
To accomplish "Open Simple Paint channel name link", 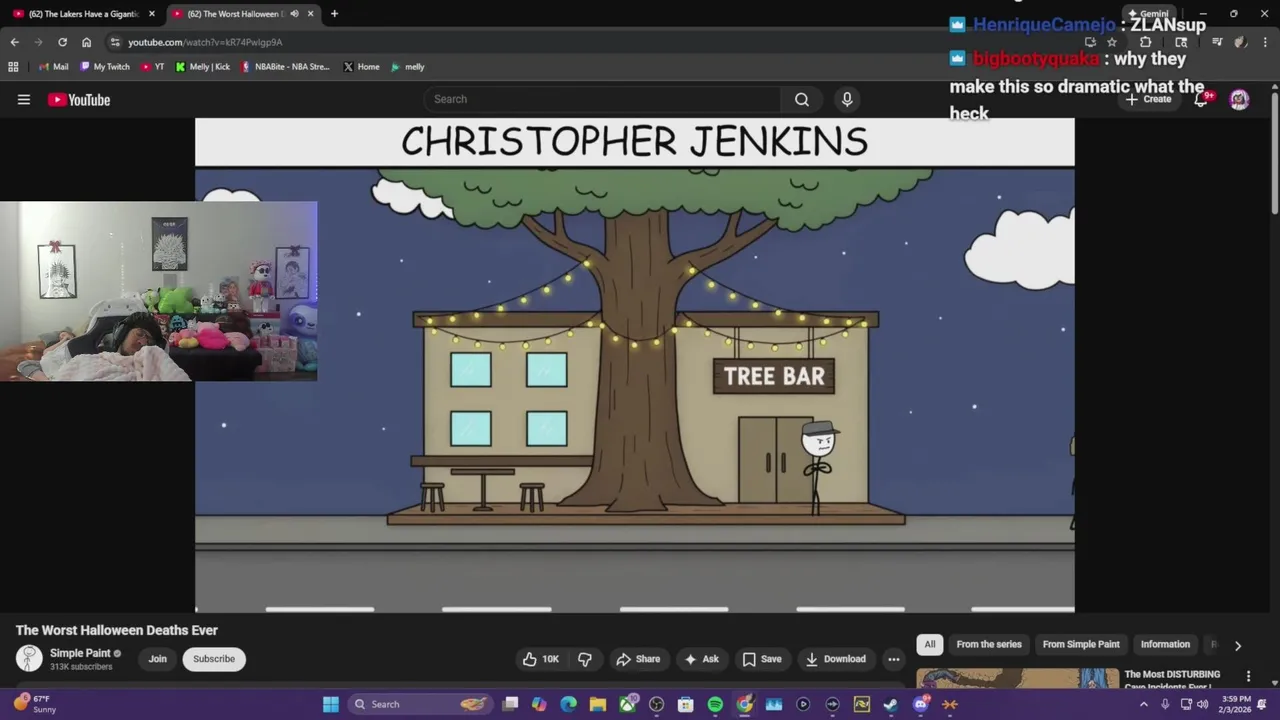I will pos(80,653).
